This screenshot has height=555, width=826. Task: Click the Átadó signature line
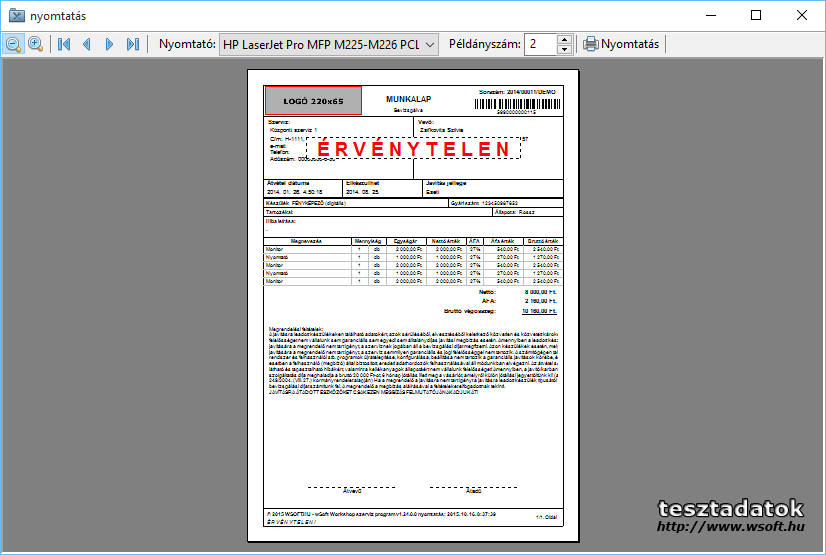(473, 489)
